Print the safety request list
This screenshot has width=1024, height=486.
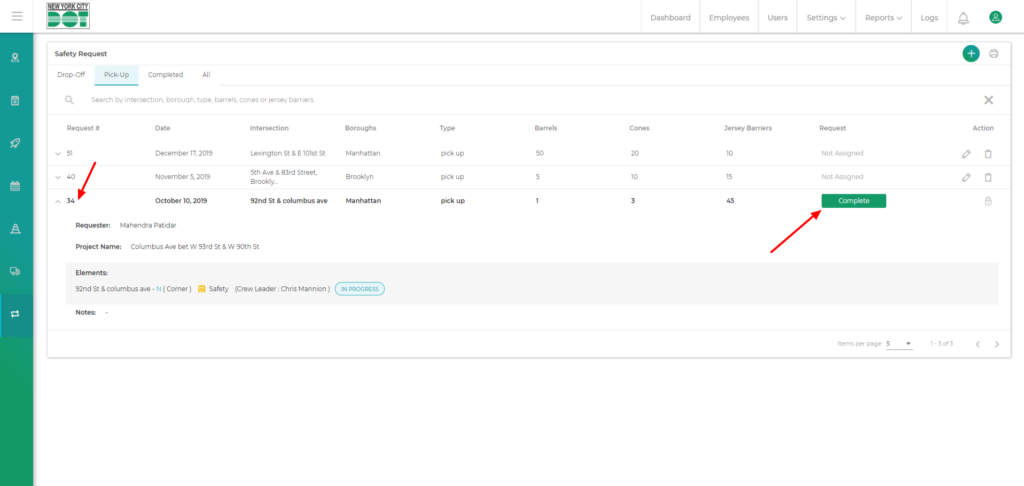(994, 54)
